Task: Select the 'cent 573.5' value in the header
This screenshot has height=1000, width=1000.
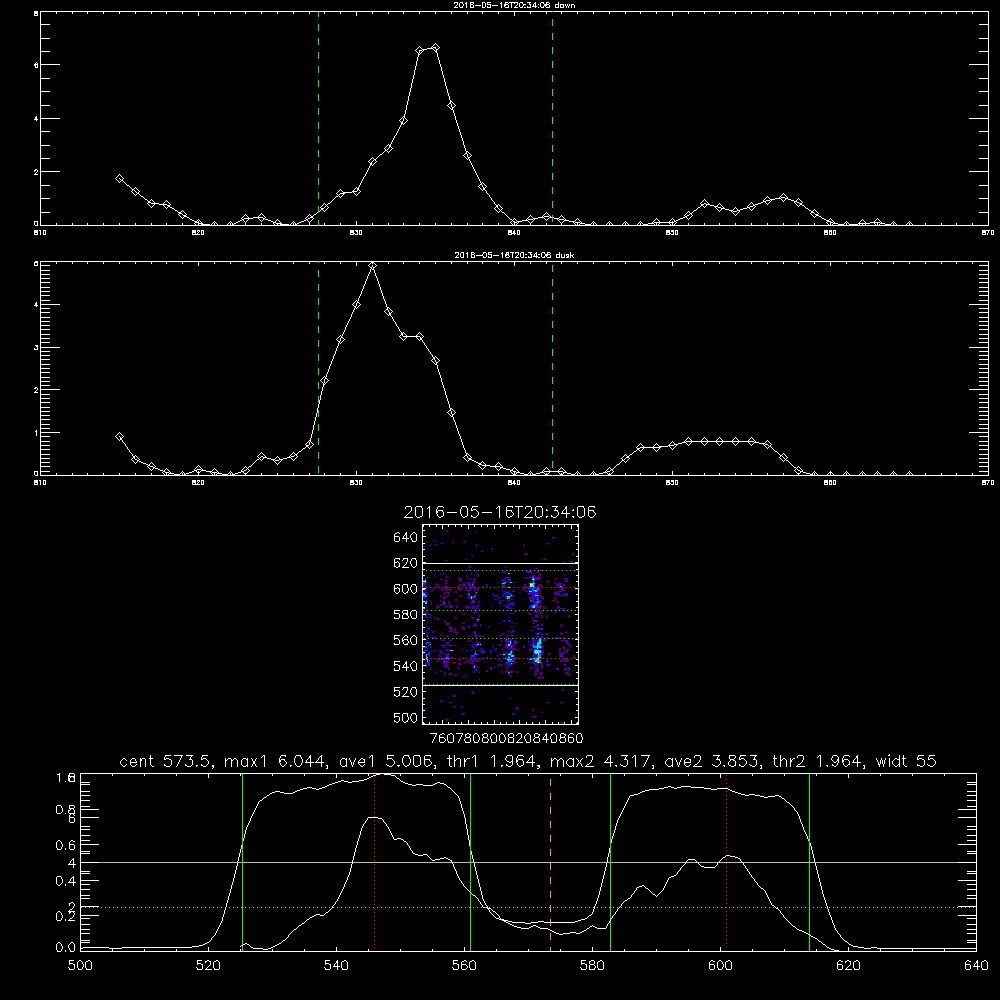Action: pos(166,761)
